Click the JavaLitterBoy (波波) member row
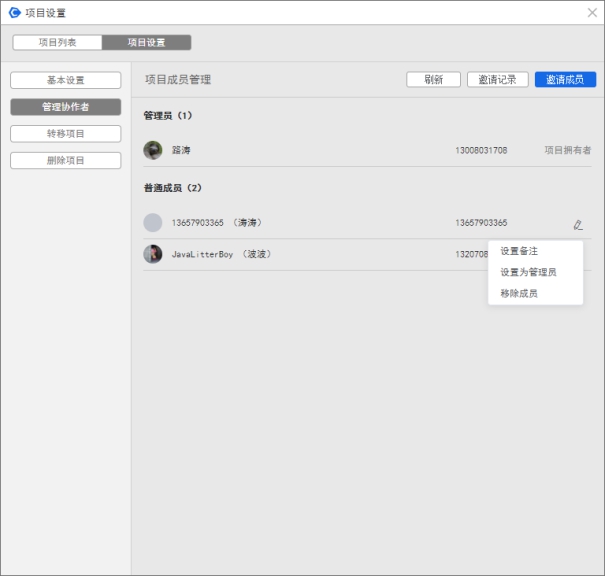605x577 pixels. click(300, 254)
